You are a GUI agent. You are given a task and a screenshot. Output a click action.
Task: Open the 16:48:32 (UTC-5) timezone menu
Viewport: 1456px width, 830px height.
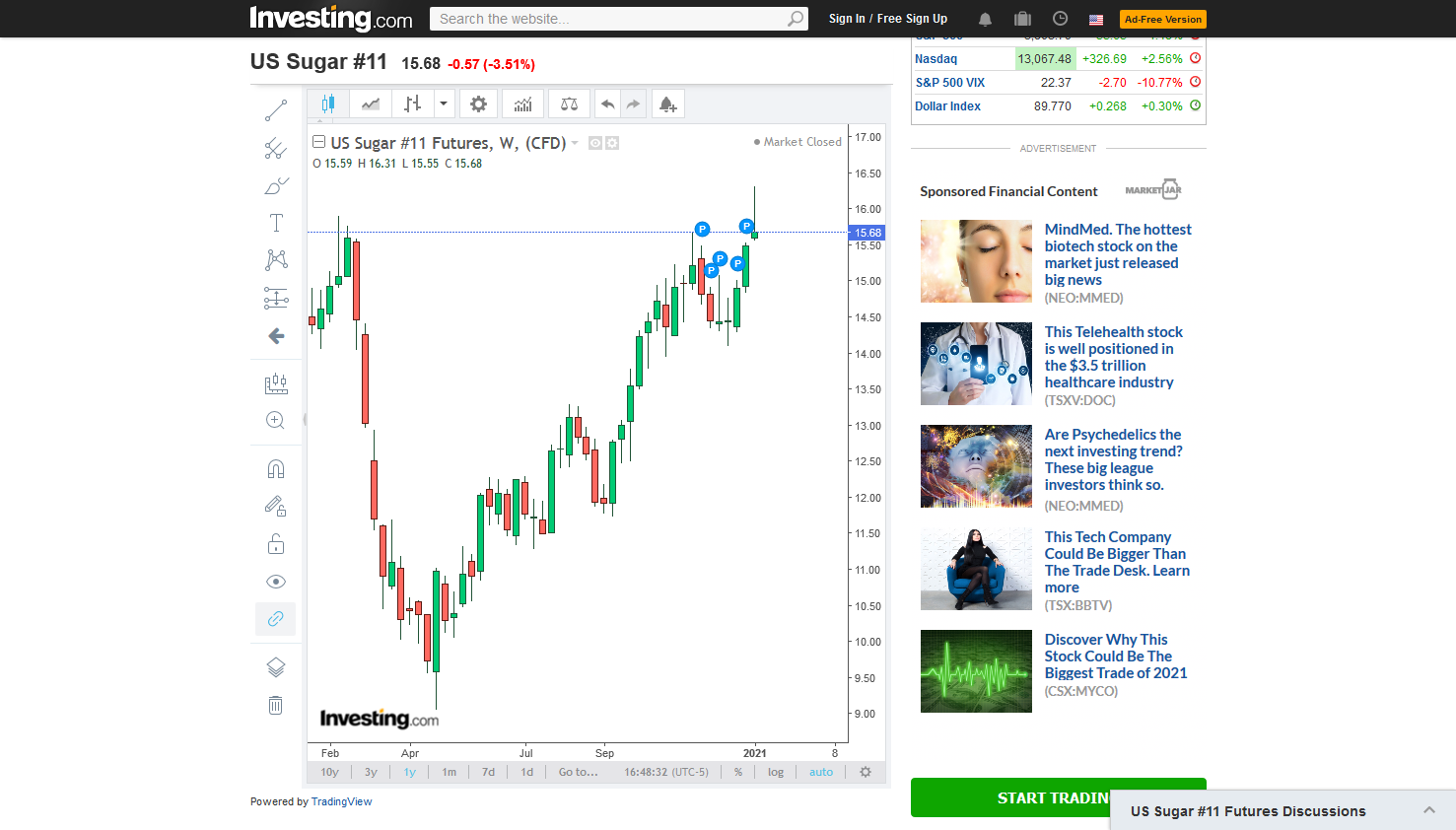[x=666, y=772]
